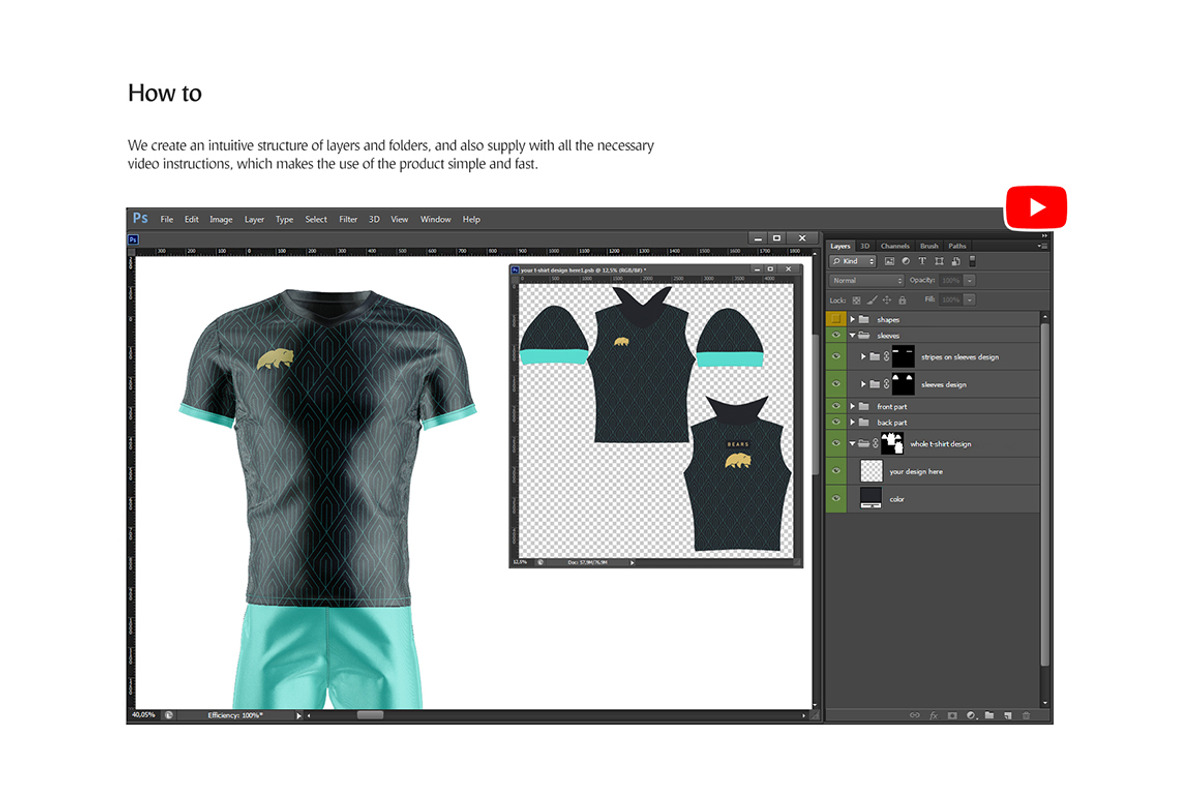Screen dimensions: 1200x800
Task: Add a layer style fx icon
Action: pos(933,715)
